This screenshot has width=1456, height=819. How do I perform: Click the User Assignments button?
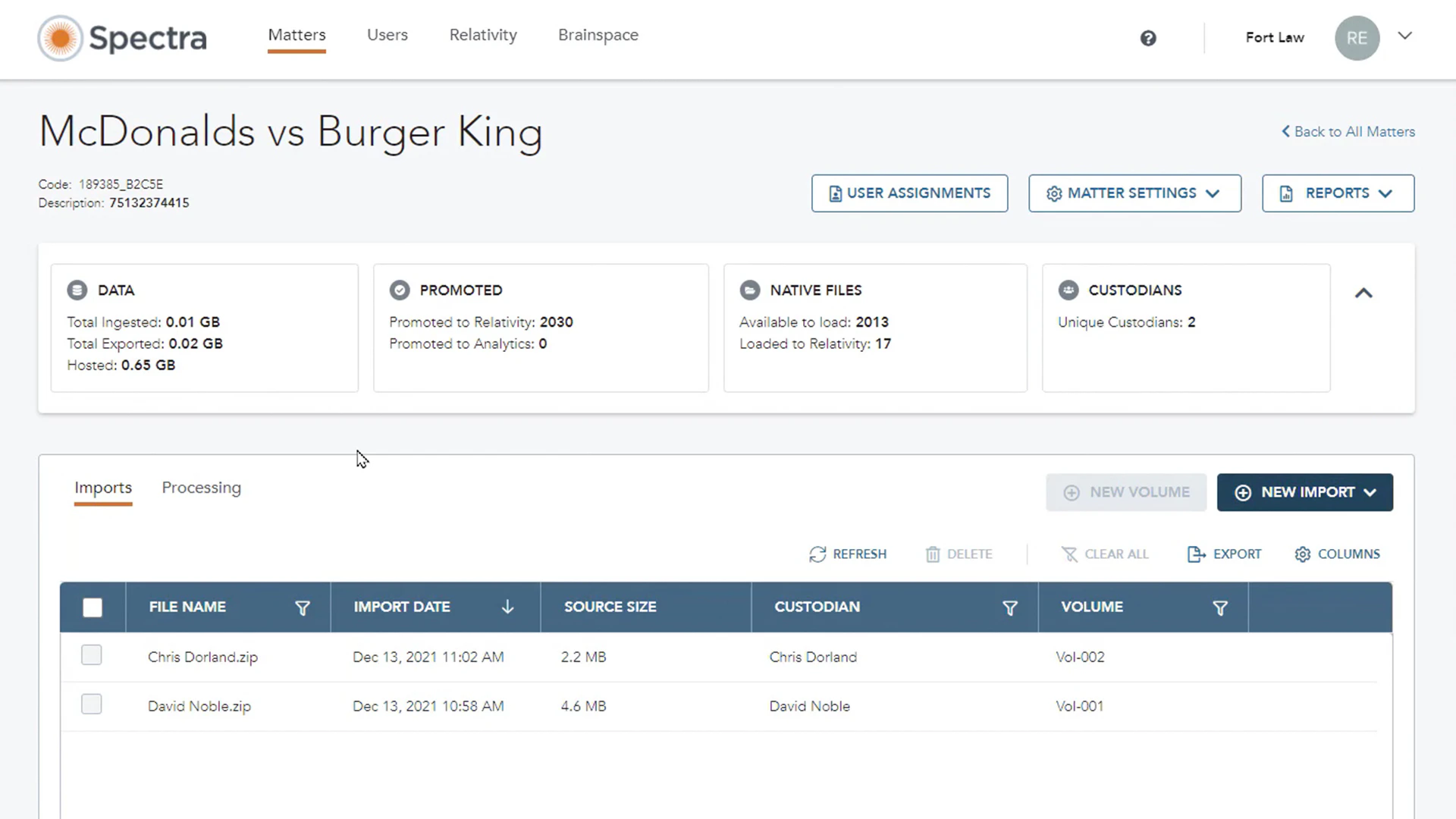point(909,193)
